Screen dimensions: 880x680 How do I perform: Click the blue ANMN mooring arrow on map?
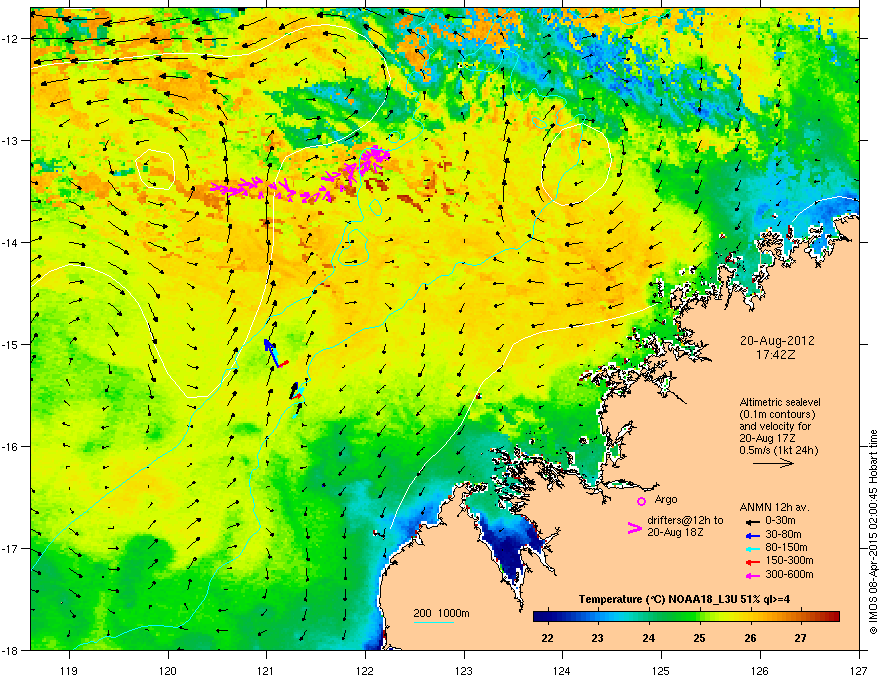point(271,352)
